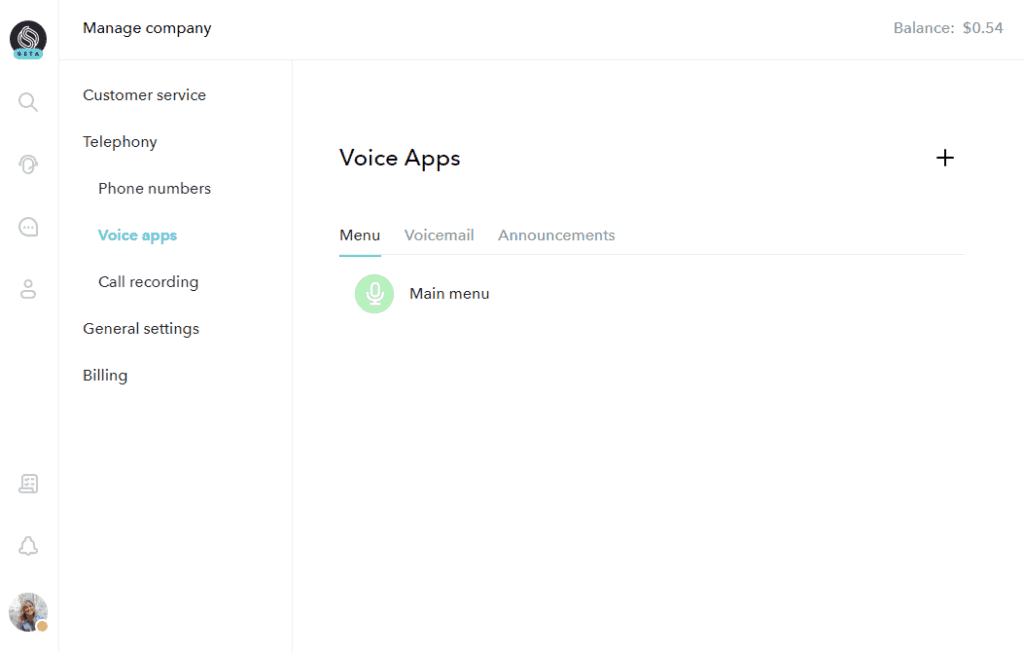Open notifications via the bell icon
The height and width of the screenshot is (653, 1024).
click(x=27, y=546)
